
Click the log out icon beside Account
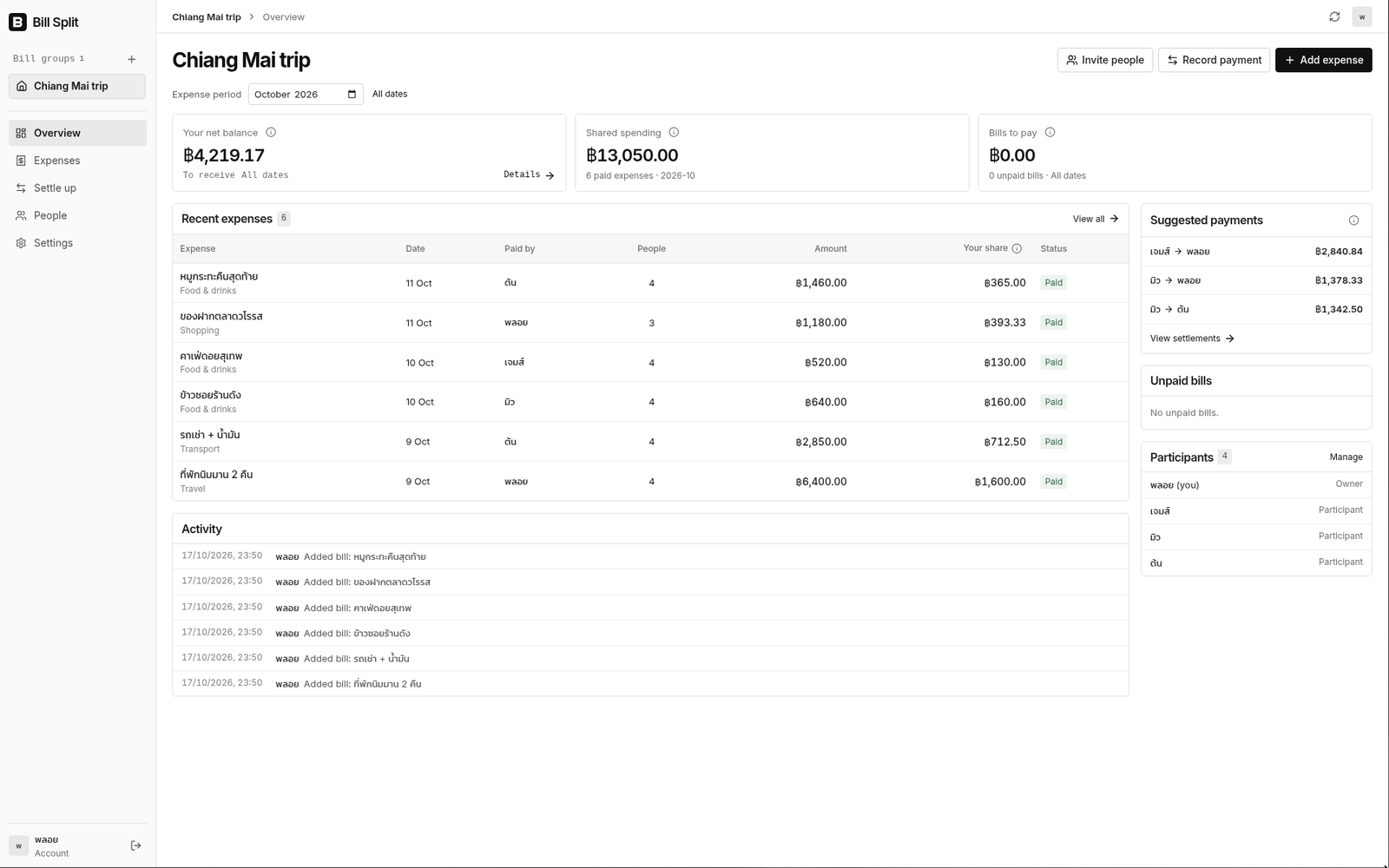tap(135, 845)
